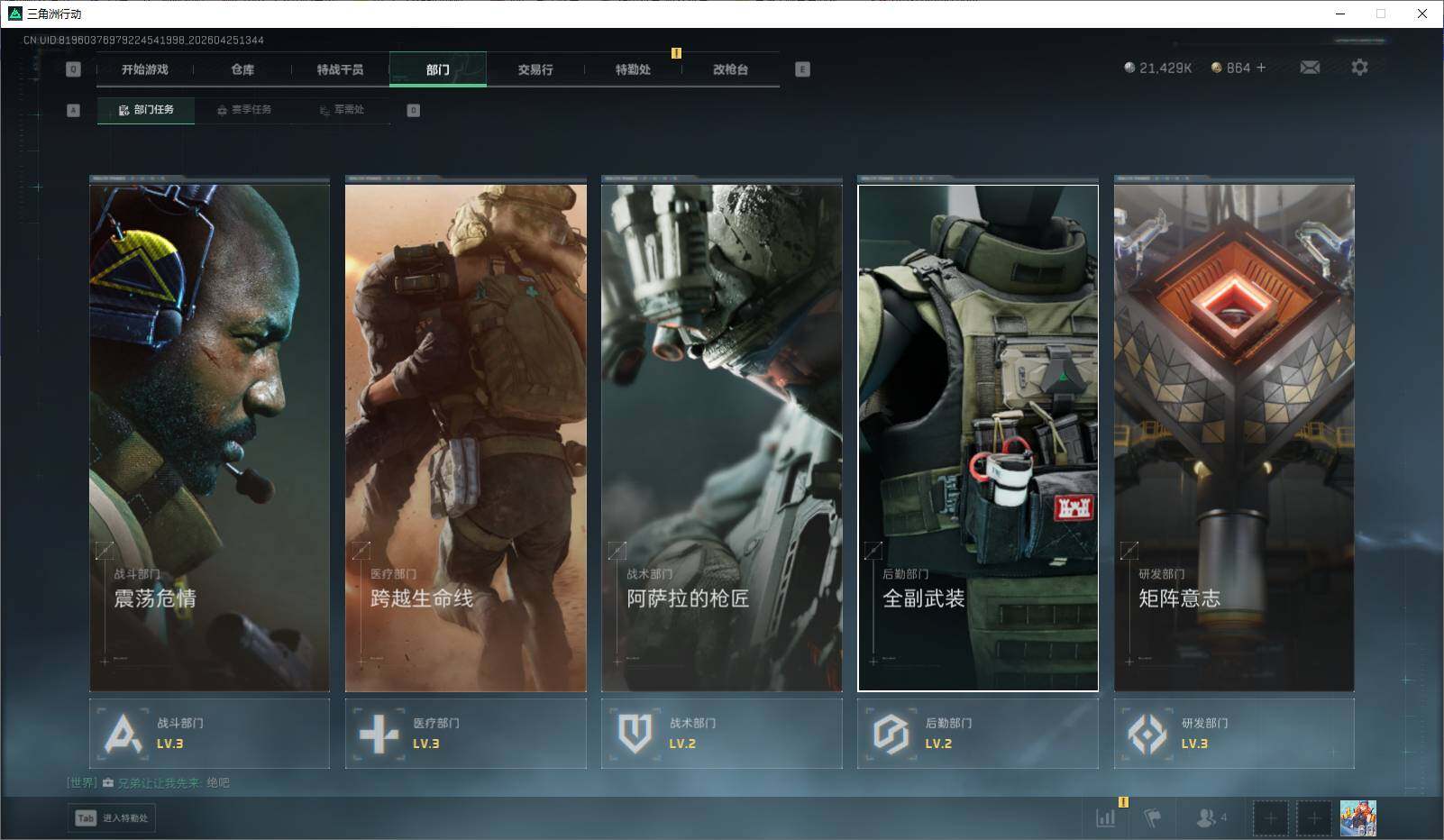The image size is (1444, 840).
Task: Go to the 特战干员 tab
Action: pyautogui.click(x=340, y=69)
